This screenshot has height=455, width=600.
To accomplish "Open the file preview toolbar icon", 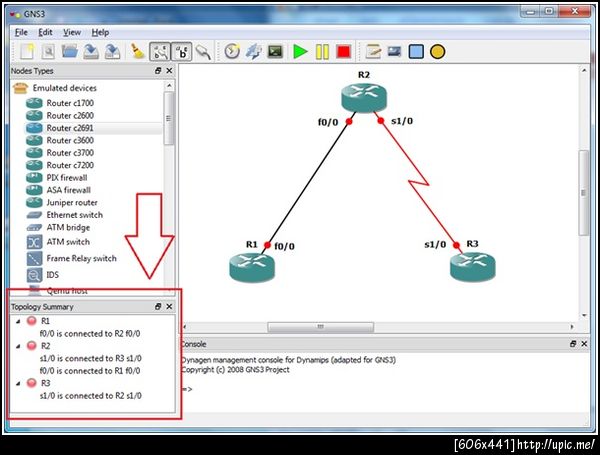I will [48, 51].
